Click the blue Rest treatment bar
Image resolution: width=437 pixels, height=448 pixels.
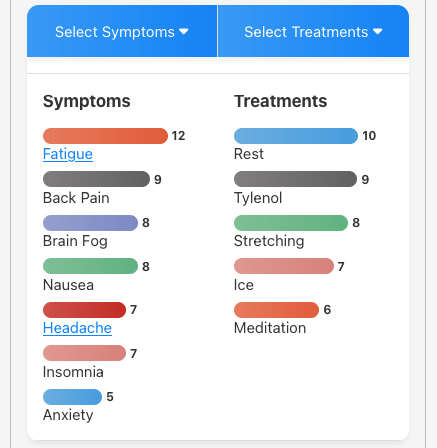coord(296,136)
